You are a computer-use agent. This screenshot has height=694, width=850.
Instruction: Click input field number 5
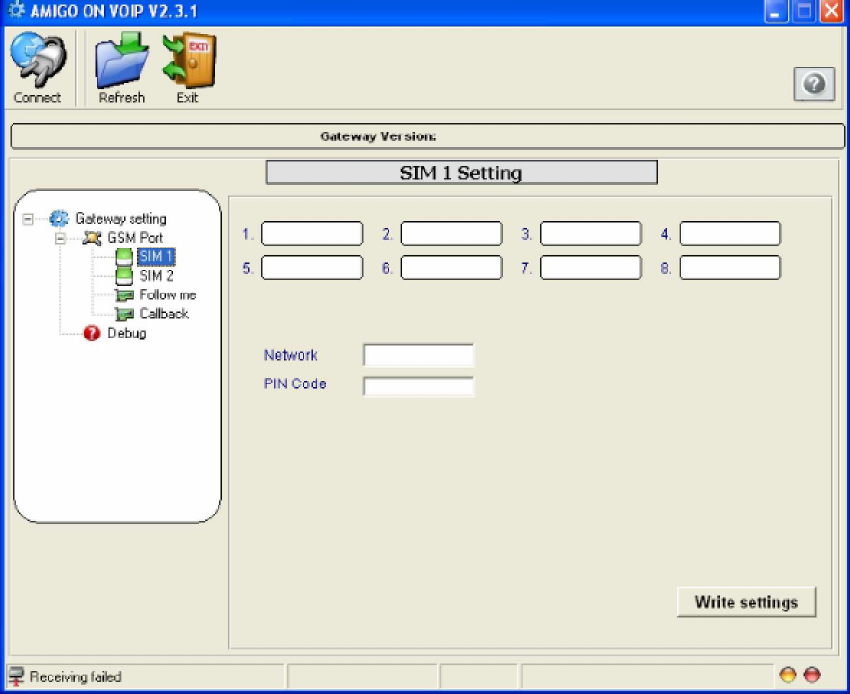[x=312, y=268]
